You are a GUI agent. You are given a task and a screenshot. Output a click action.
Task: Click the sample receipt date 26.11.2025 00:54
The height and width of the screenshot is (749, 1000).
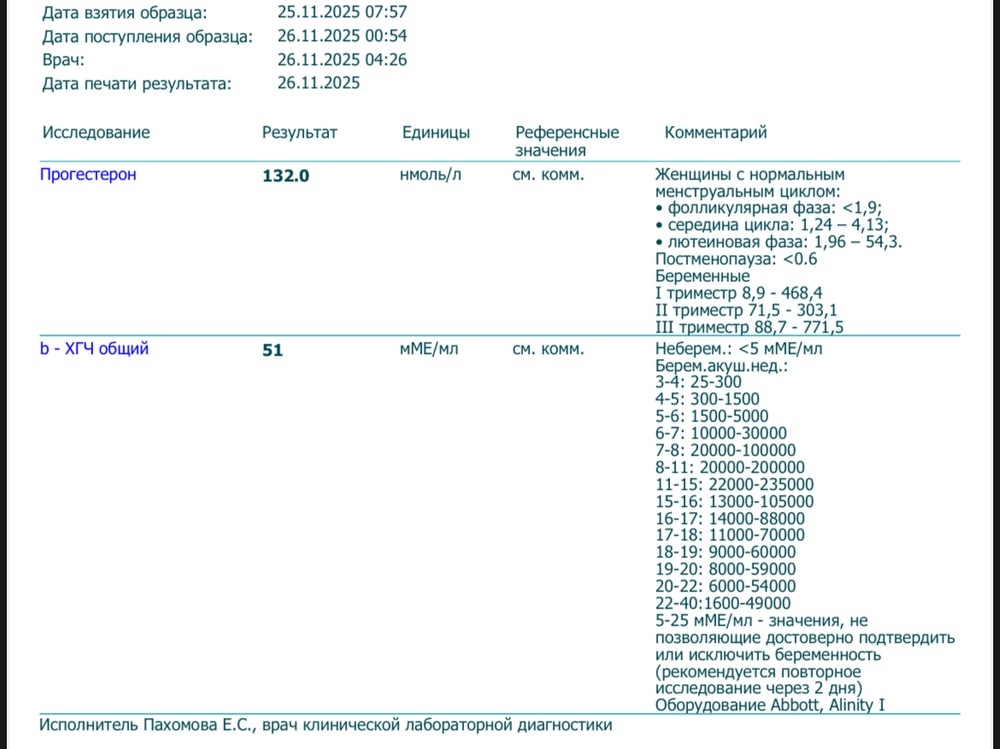[342, 36]
